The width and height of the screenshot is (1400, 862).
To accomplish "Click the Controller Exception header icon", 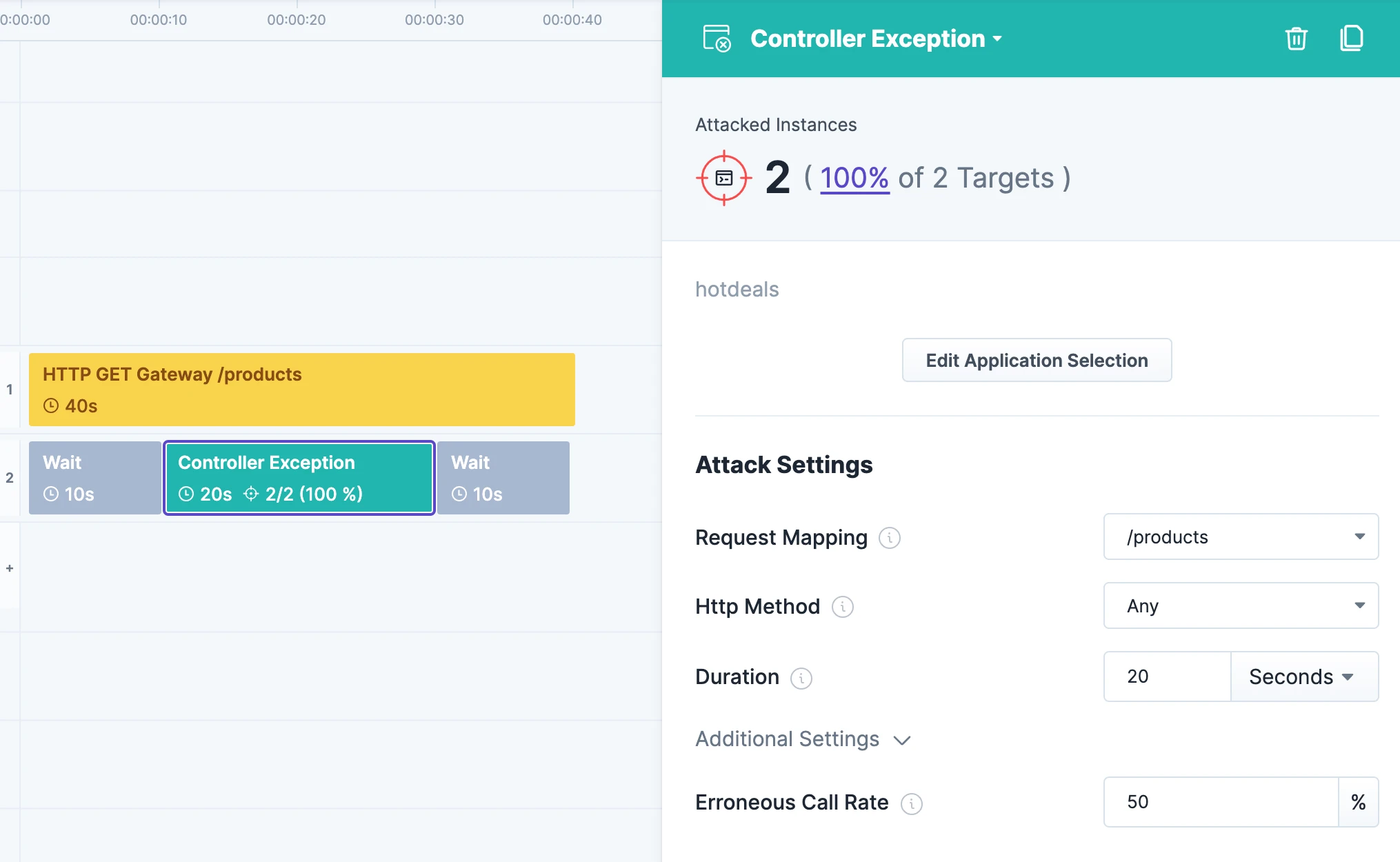I will 717,39.
